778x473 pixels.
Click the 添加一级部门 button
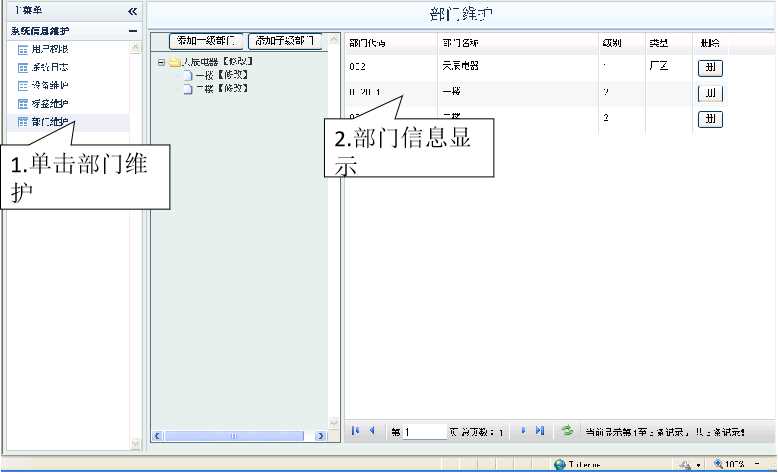point(206,41)
